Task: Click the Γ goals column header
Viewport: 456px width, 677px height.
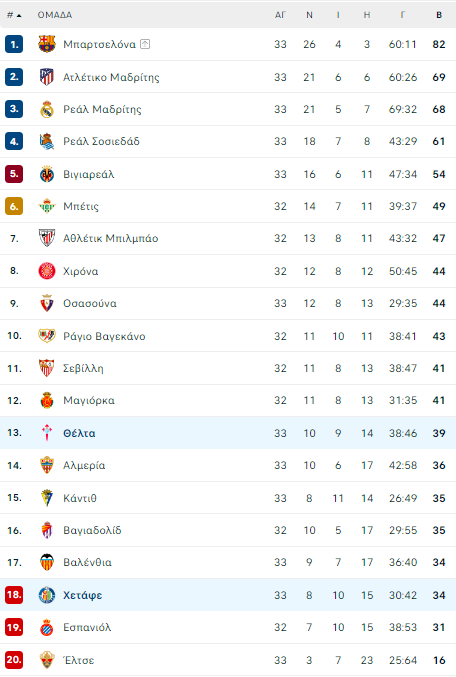Action: pyautogui.click(x=402, y=15)
